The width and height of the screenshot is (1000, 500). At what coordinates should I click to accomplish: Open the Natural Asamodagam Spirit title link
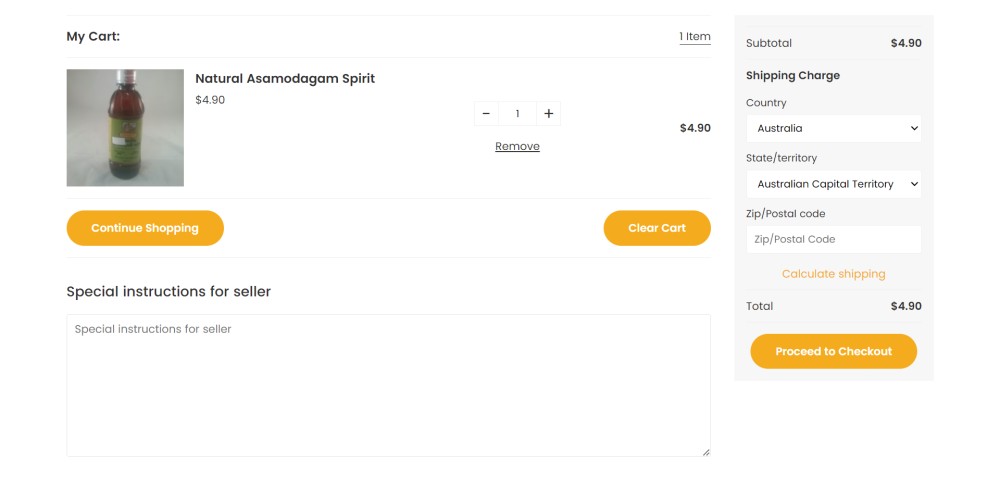pos(285,78)
